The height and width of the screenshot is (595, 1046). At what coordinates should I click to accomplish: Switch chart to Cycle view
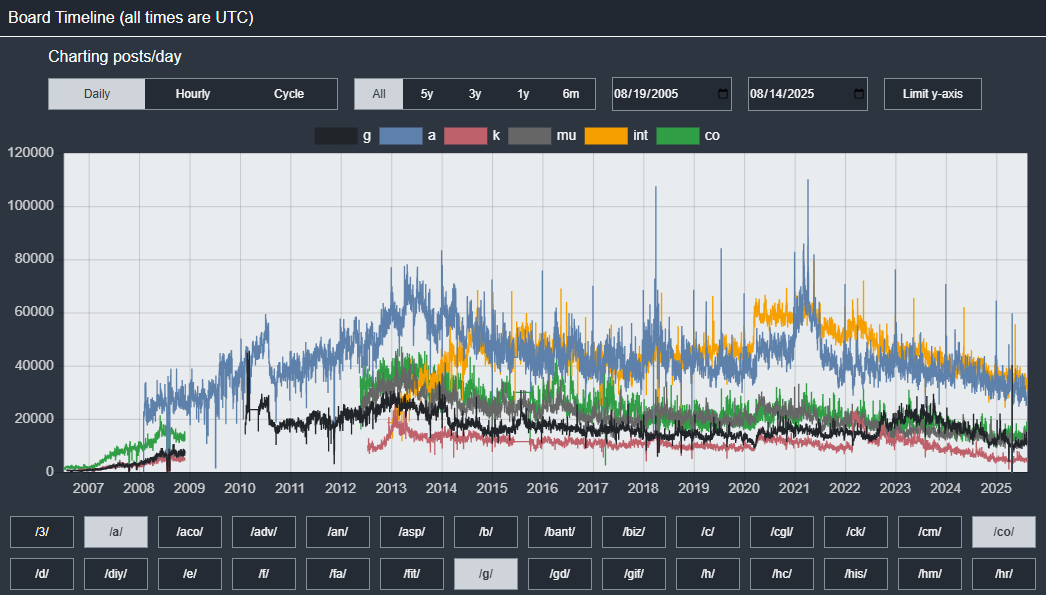pyautogui.click(x=289, y=94)
